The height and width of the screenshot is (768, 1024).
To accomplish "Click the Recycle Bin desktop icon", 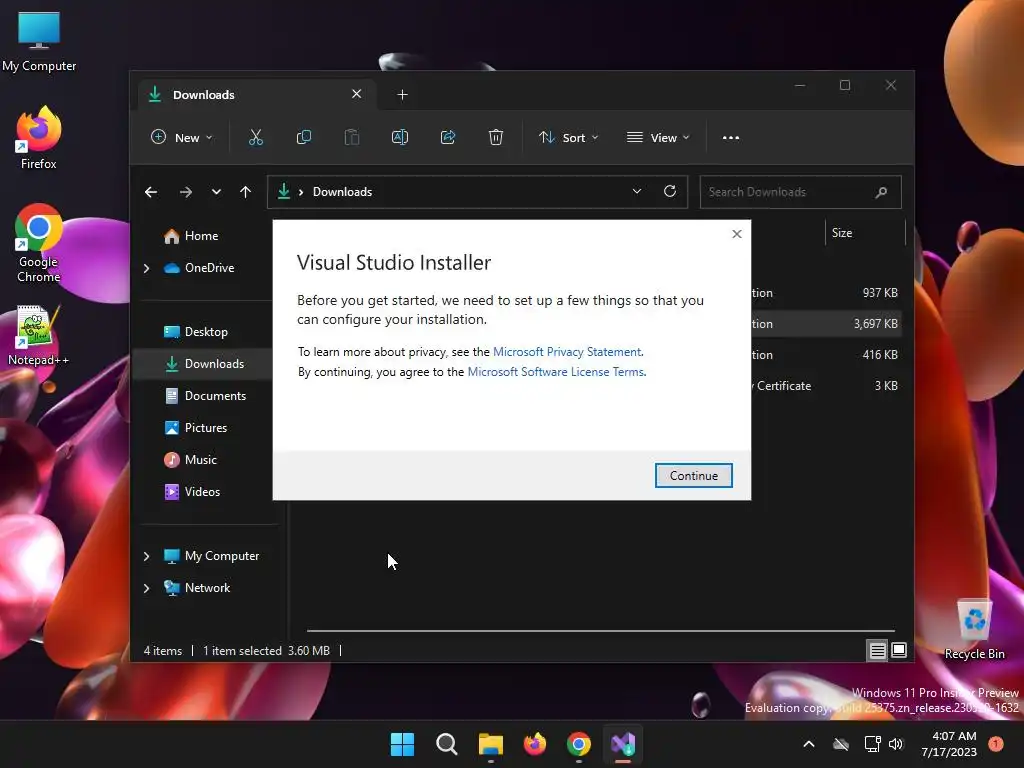I will (974, 630).
